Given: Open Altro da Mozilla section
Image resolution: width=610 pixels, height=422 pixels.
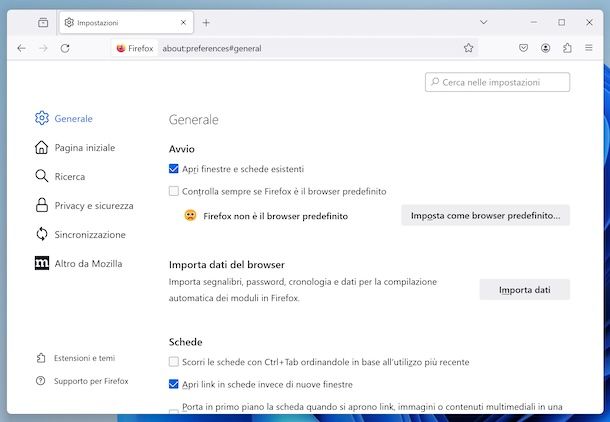Looking at the screenshot, I should click(79, 263).
